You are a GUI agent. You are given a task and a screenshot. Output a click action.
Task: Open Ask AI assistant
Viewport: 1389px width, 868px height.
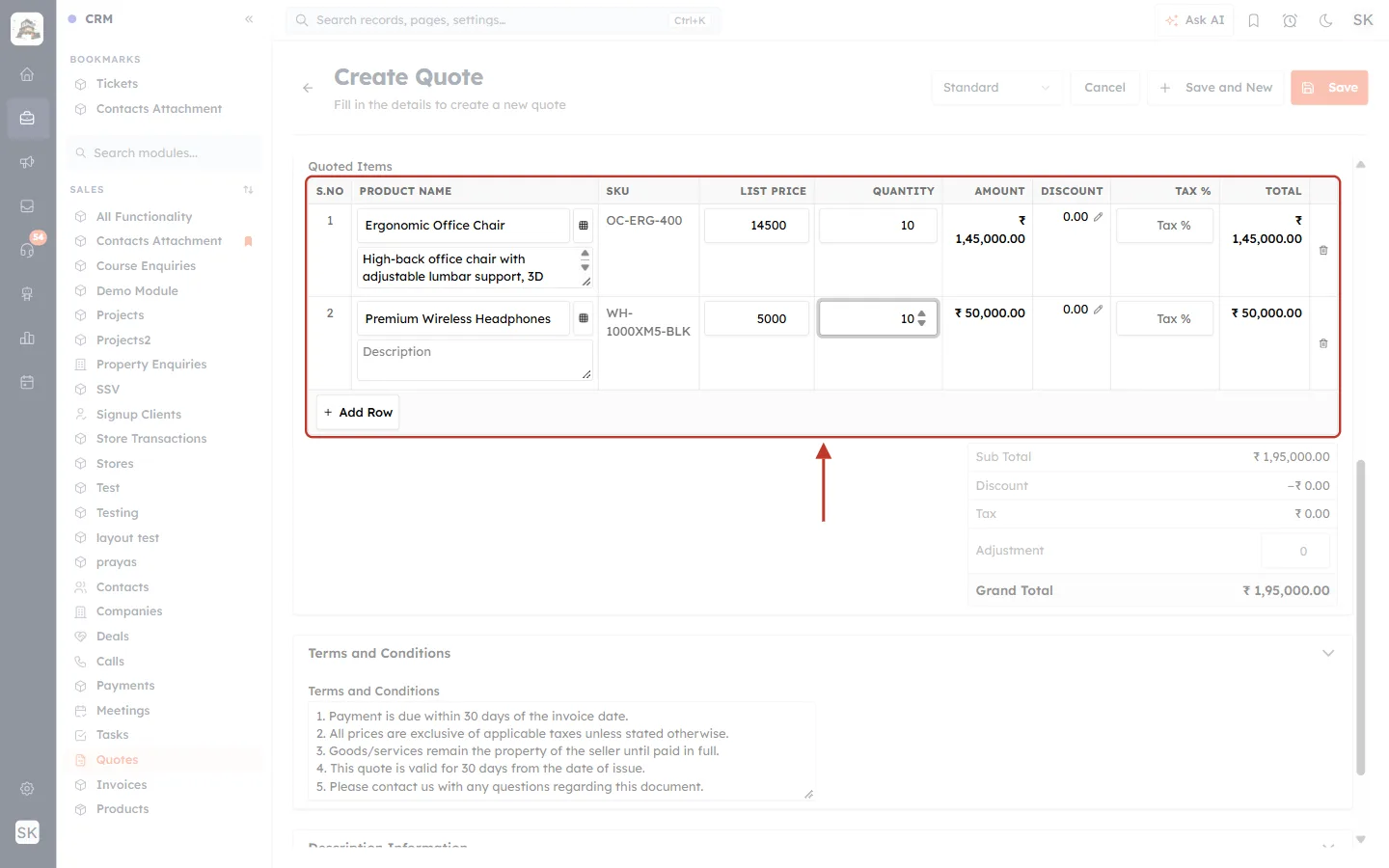1194,20
